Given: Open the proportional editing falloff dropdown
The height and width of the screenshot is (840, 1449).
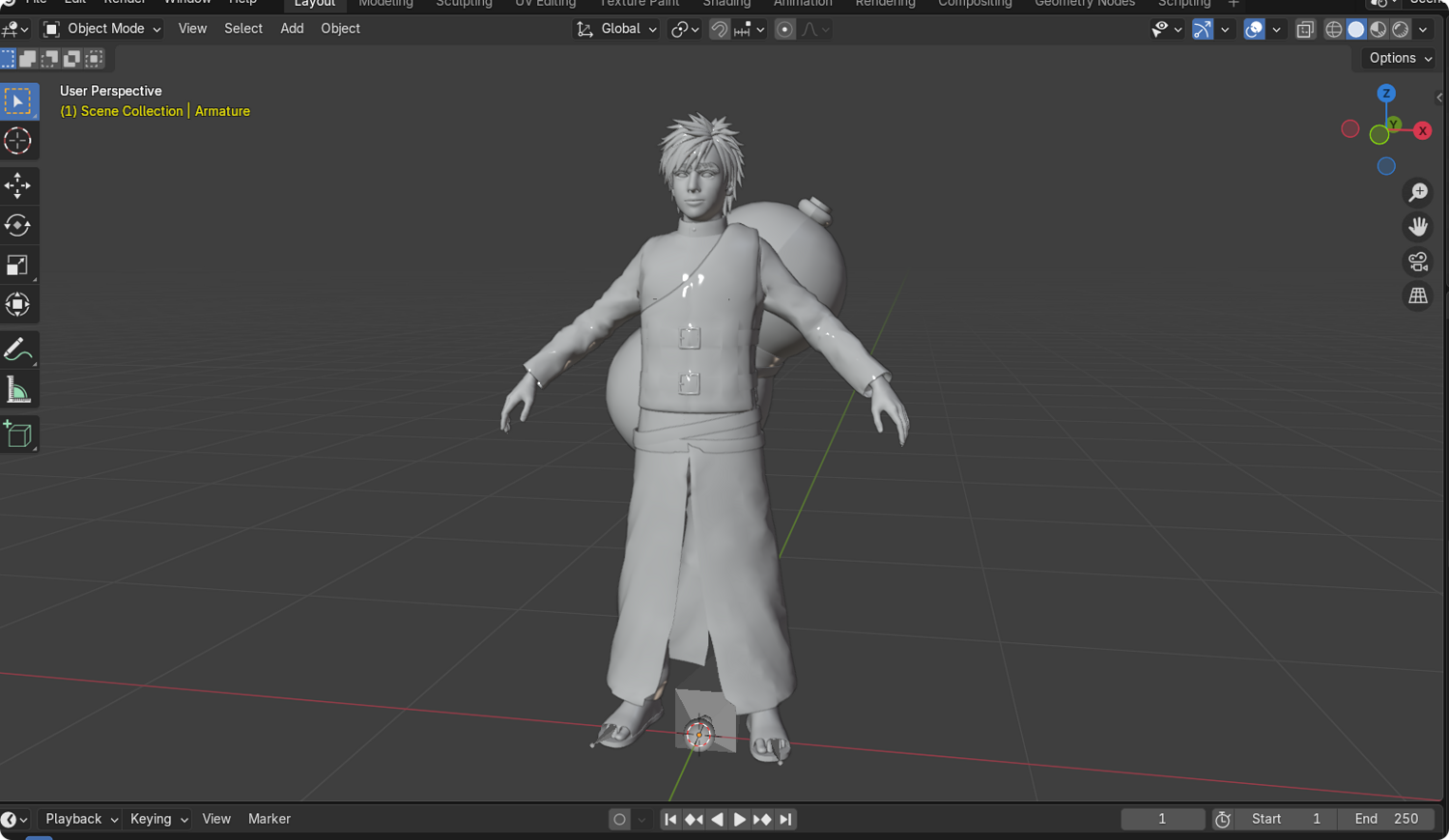Looking at the screenshot, I should pyautogui.click(x=815, y=29).
